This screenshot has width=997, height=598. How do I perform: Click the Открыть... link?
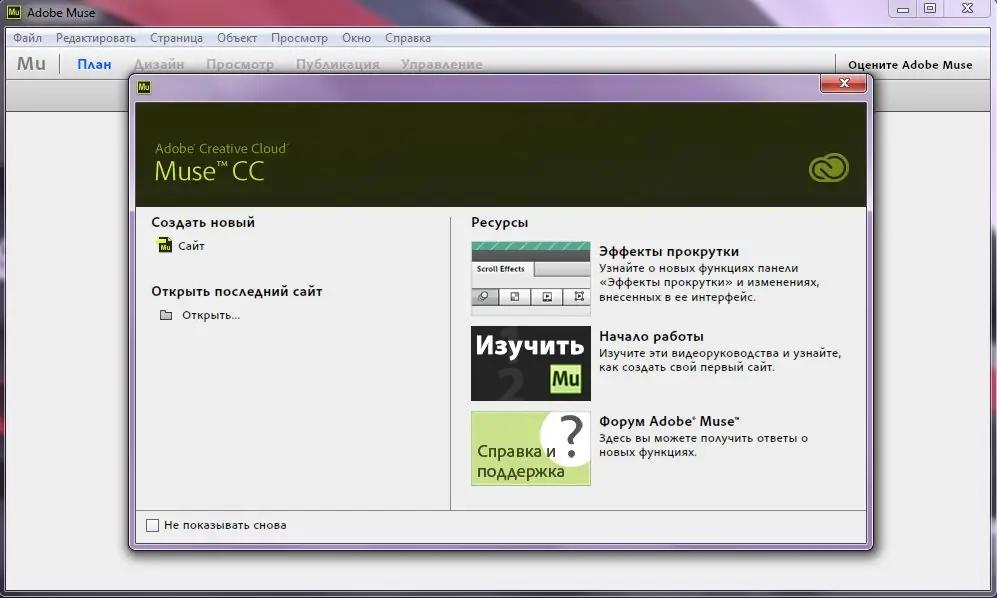click(x=210, y=315)
